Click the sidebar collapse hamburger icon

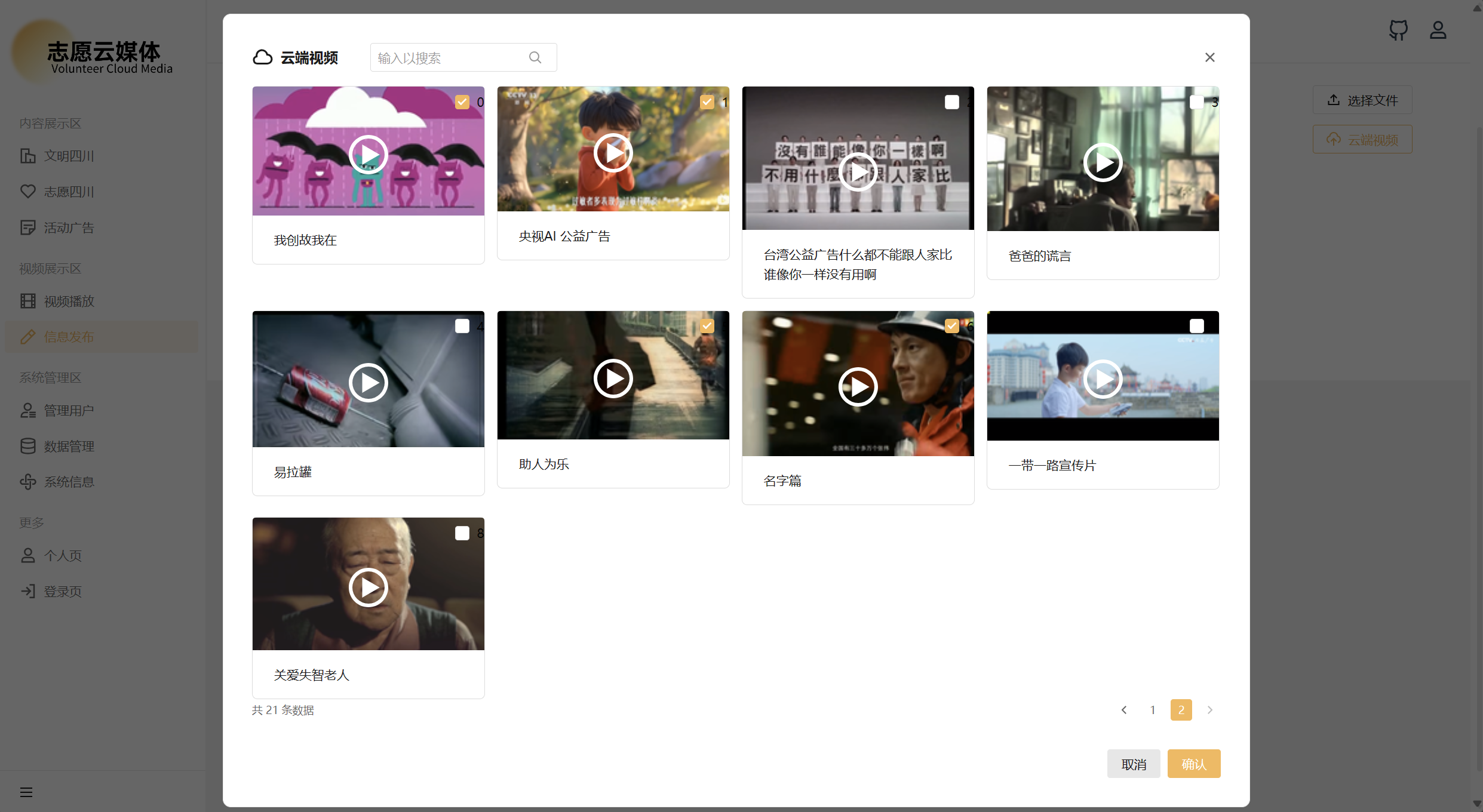click(26, 792)
